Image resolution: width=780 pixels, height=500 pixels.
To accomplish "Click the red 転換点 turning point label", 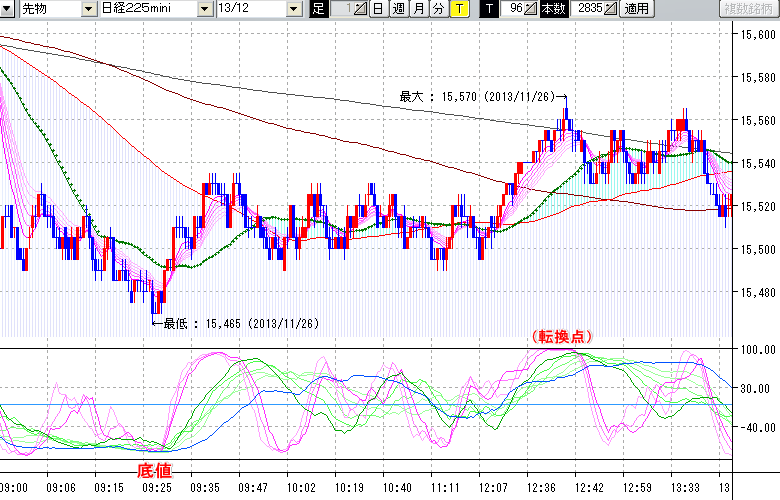I will coord(560,337).
